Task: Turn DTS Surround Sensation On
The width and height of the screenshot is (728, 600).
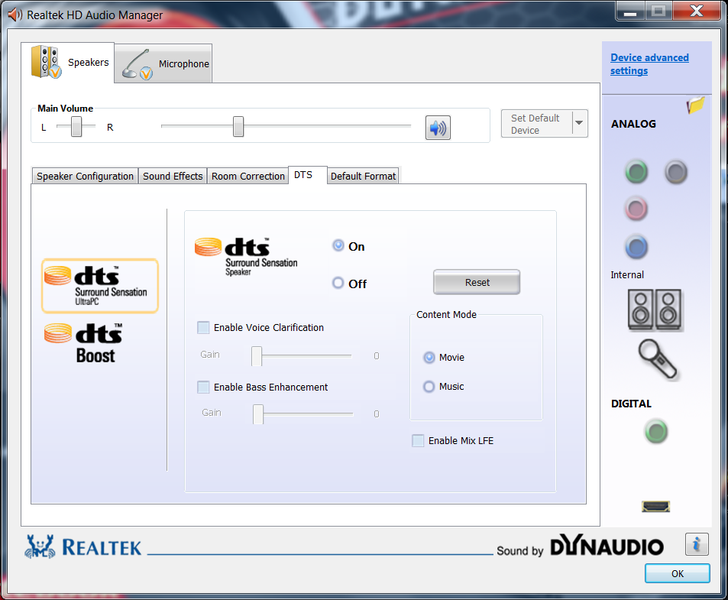Action: pyautogui.click(x=338, y=246)
